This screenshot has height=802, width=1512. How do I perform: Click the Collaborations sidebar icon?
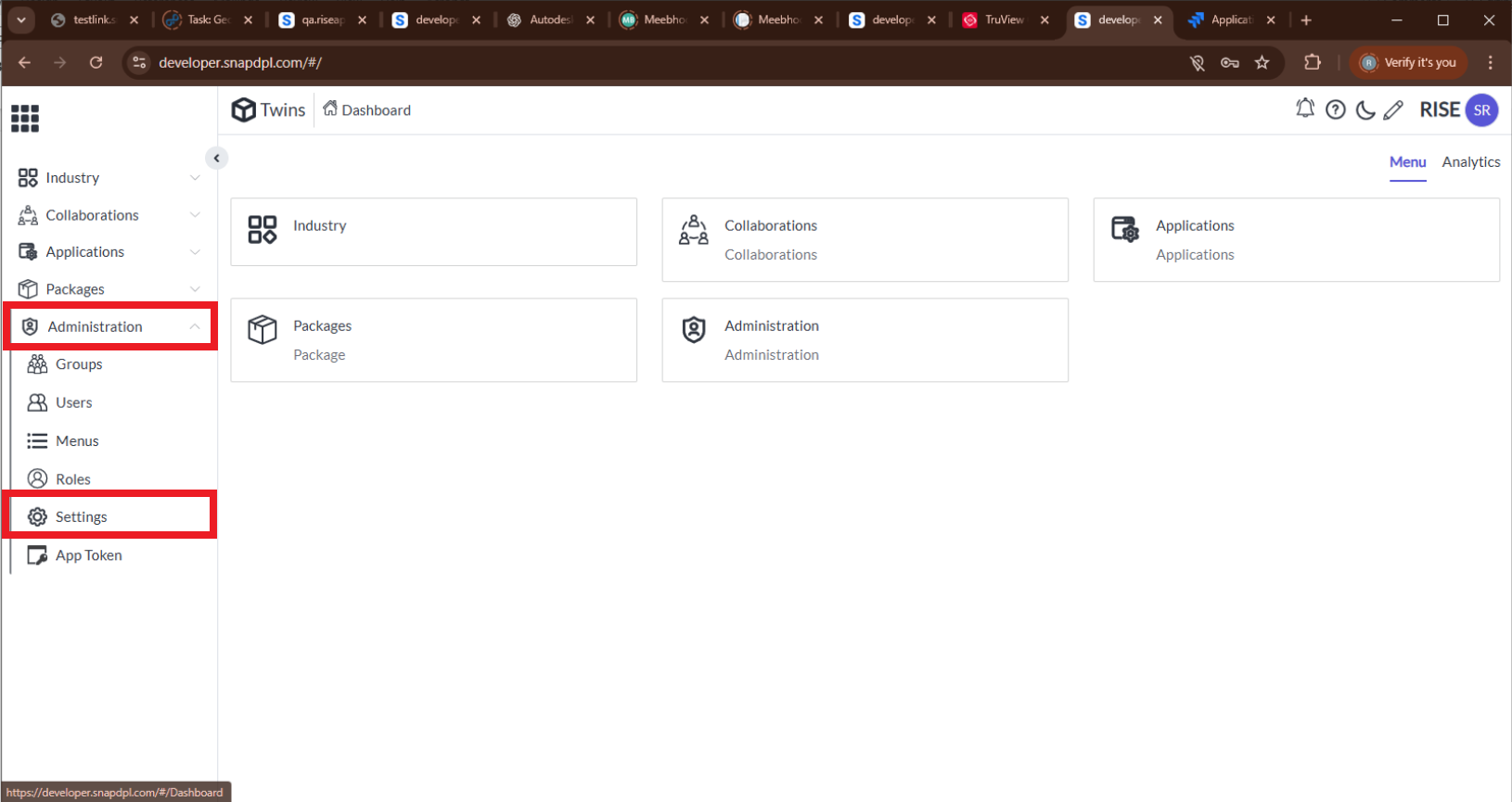pos(28,215)
